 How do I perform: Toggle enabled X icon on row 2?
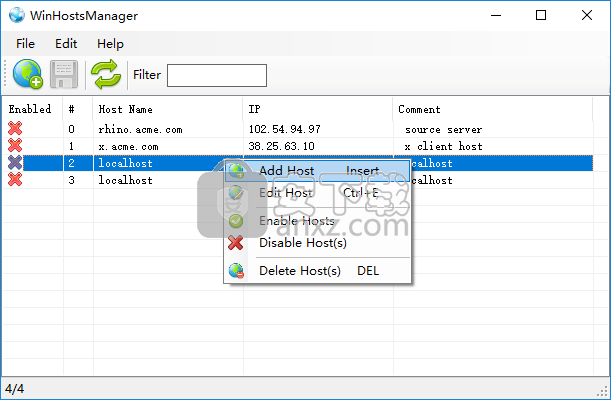pos(15,163)
